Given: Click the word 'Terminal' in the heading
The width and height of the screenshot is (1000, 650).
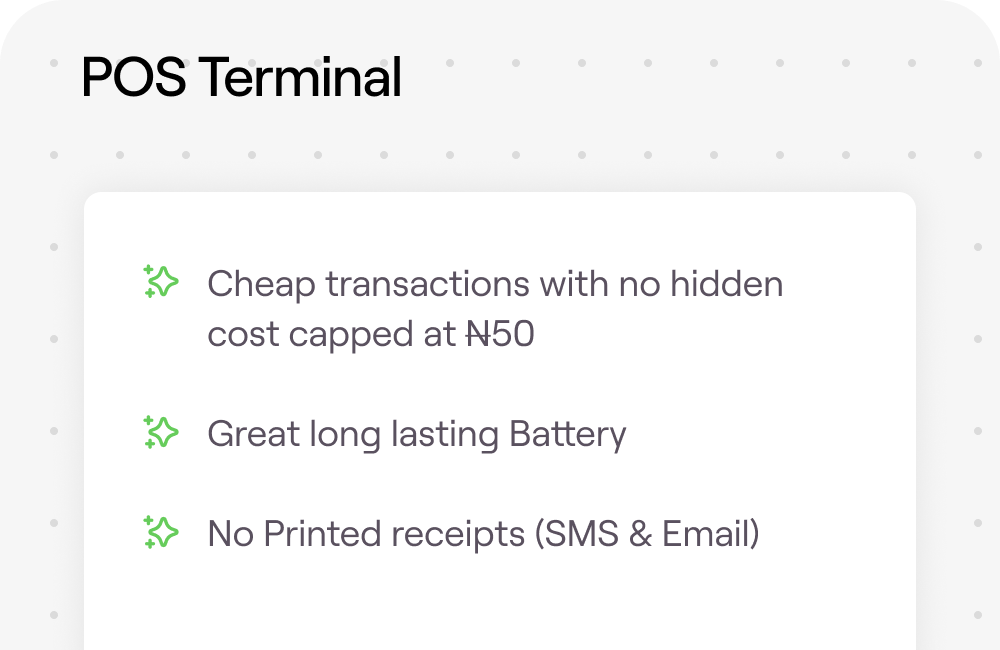Looking at the screenshot, I should tap(300, 78).
